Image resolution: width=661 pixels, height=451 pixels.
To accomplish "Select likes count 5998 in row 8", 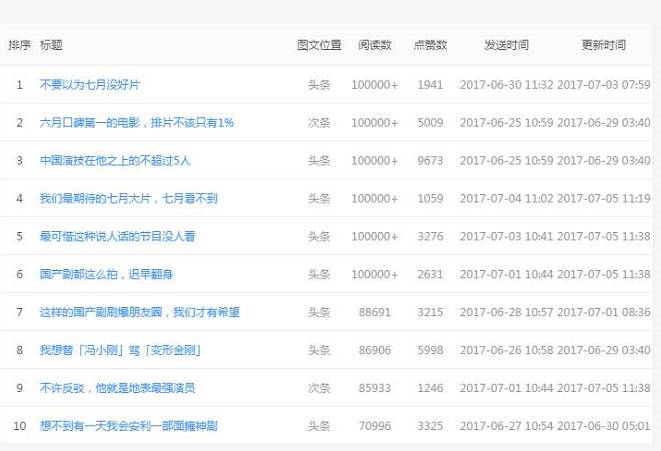I will pyautogui.click(x=430, y=350).
